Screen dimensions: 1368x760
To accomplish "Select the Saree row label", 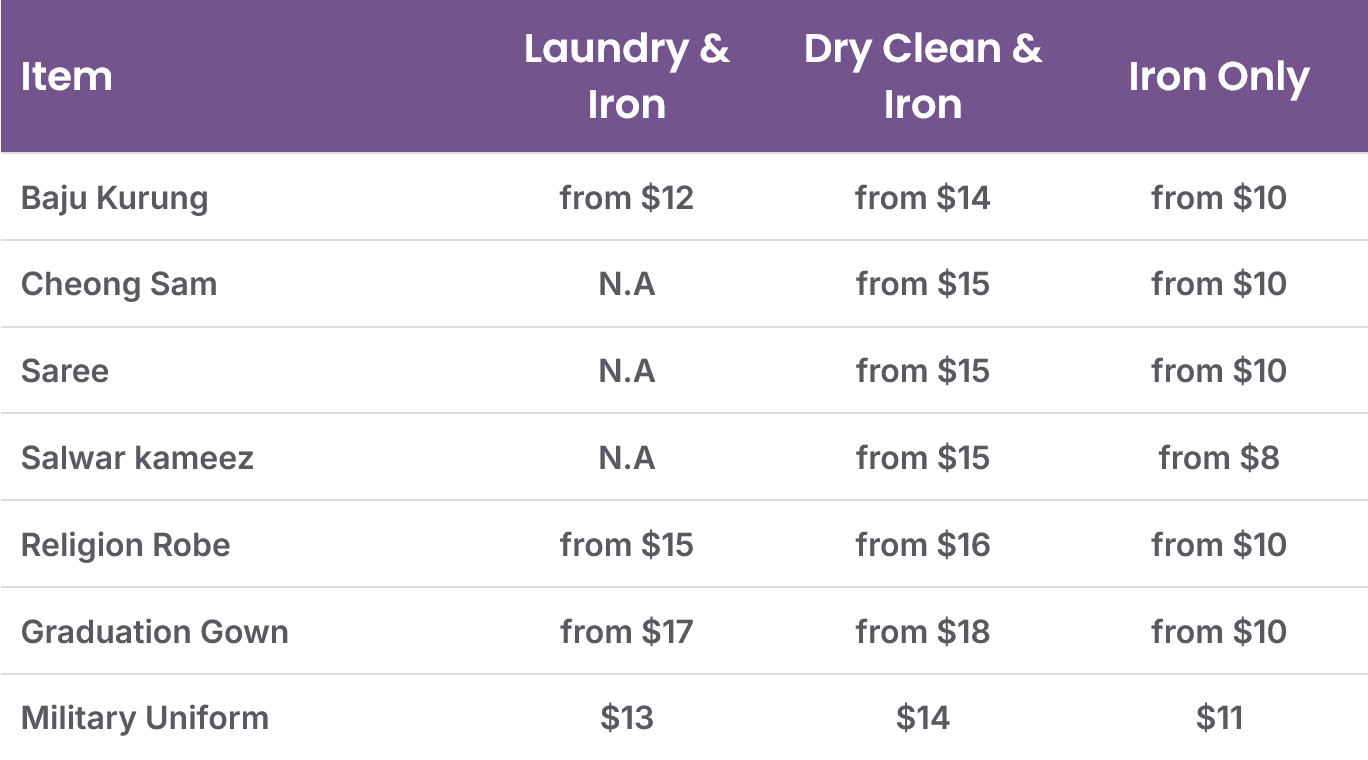I will pyautogui.click(x=65, y=371).
